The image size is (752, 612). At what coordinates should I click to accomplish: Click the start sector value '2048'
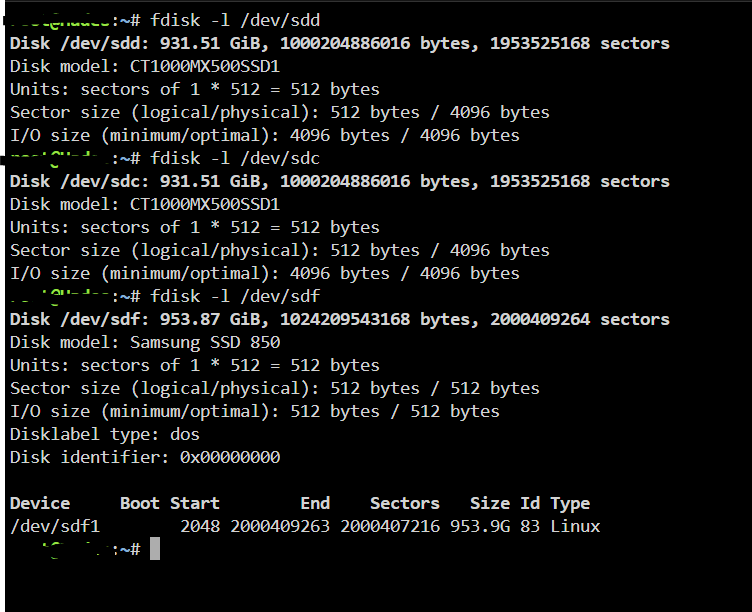click(200, 527)
